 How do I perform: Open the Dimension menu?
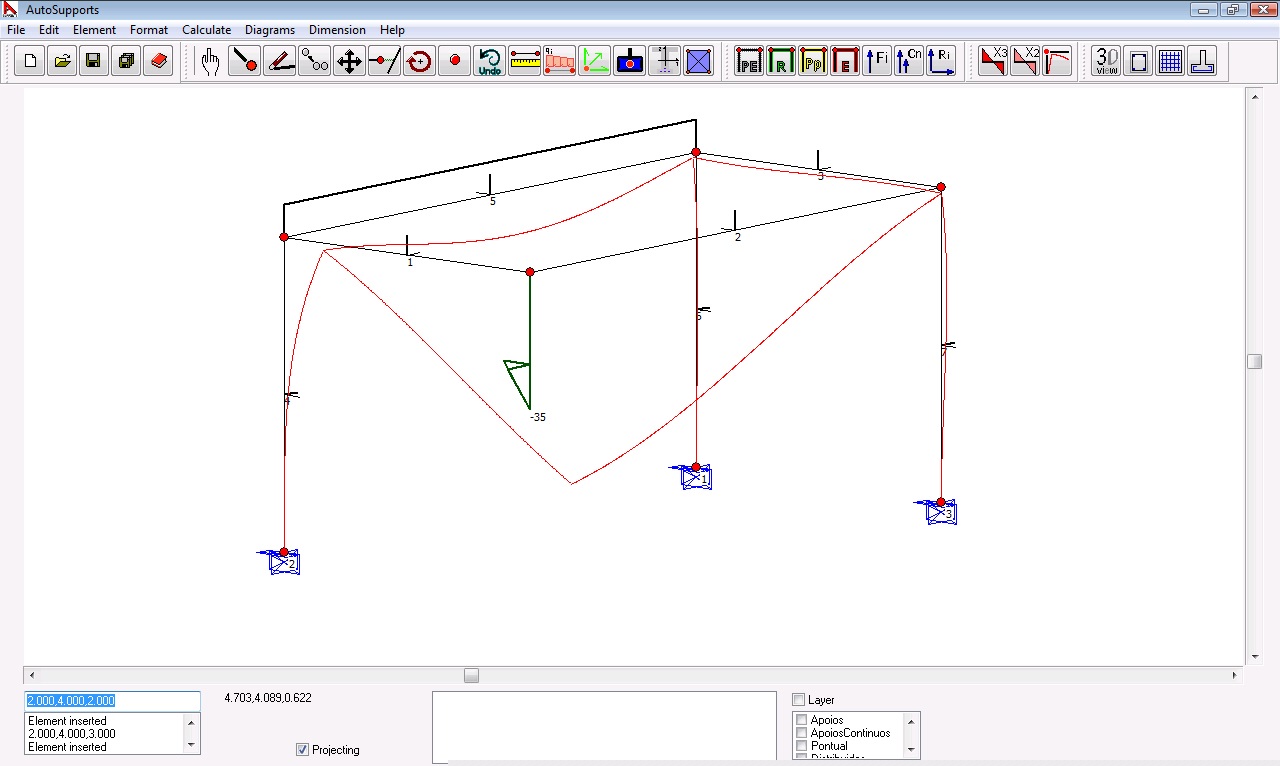point(337,30)
